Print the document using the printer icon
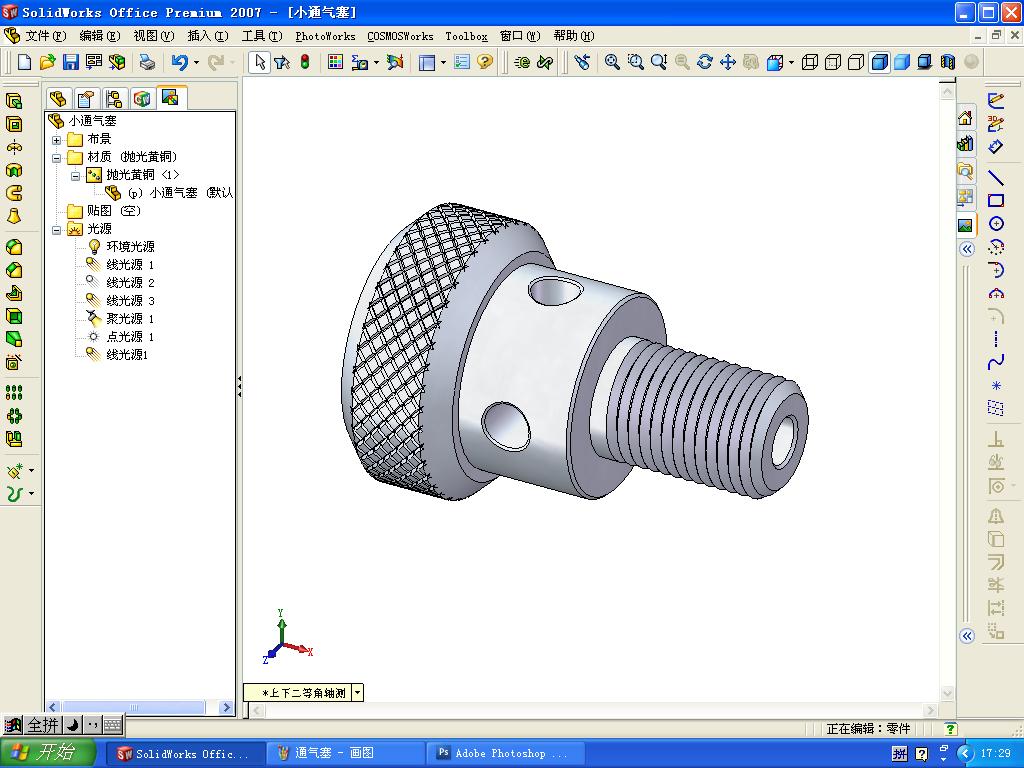 pyautogui.click(x=148, y=62)
